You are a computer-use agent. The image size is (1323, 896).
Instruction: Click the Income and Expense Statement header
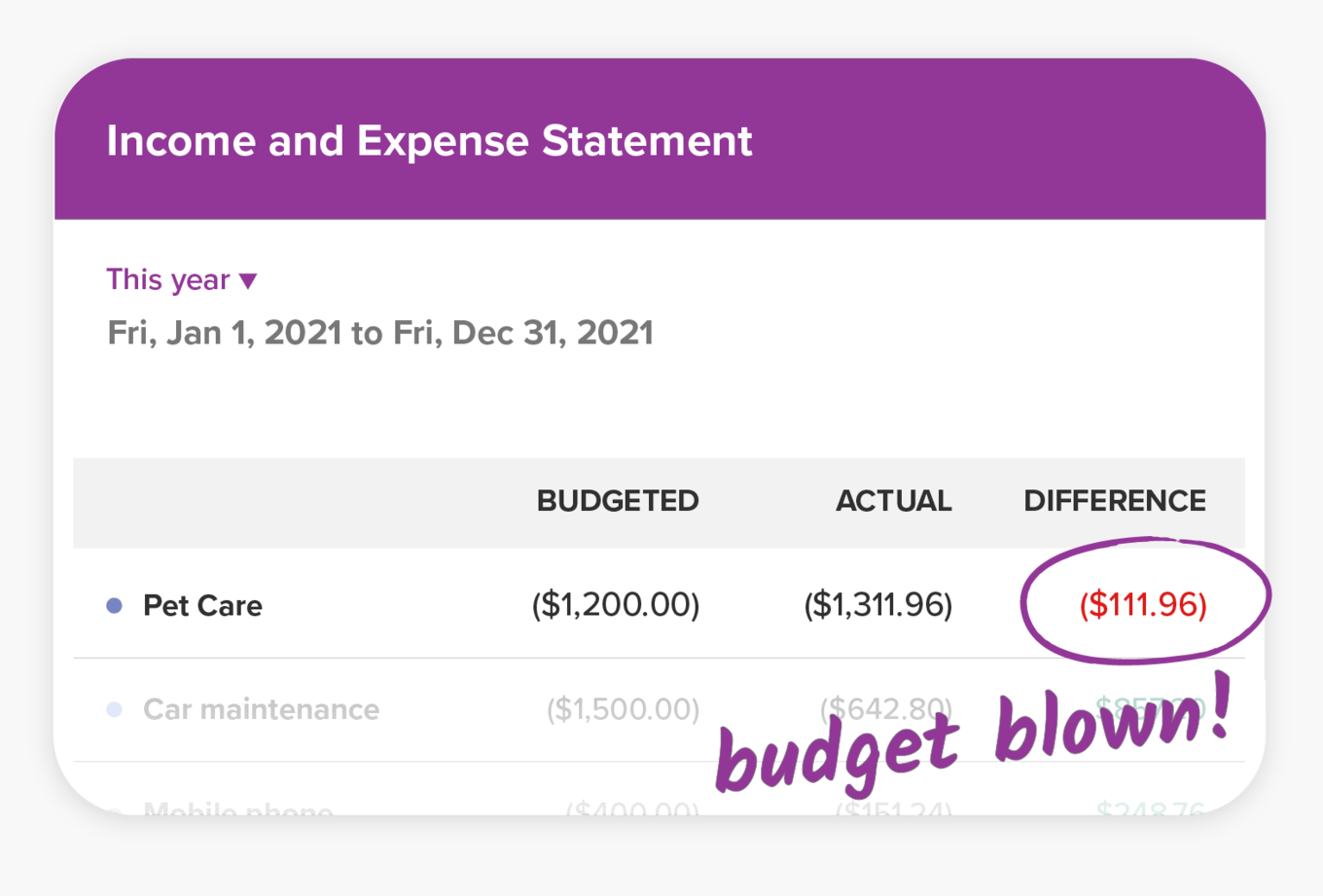(429, 140)
